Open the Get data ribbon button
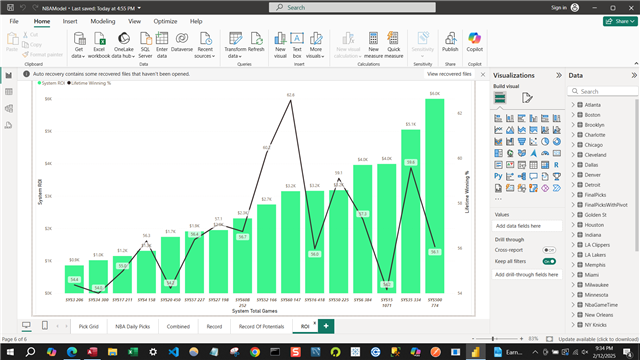 pos(79,45)
